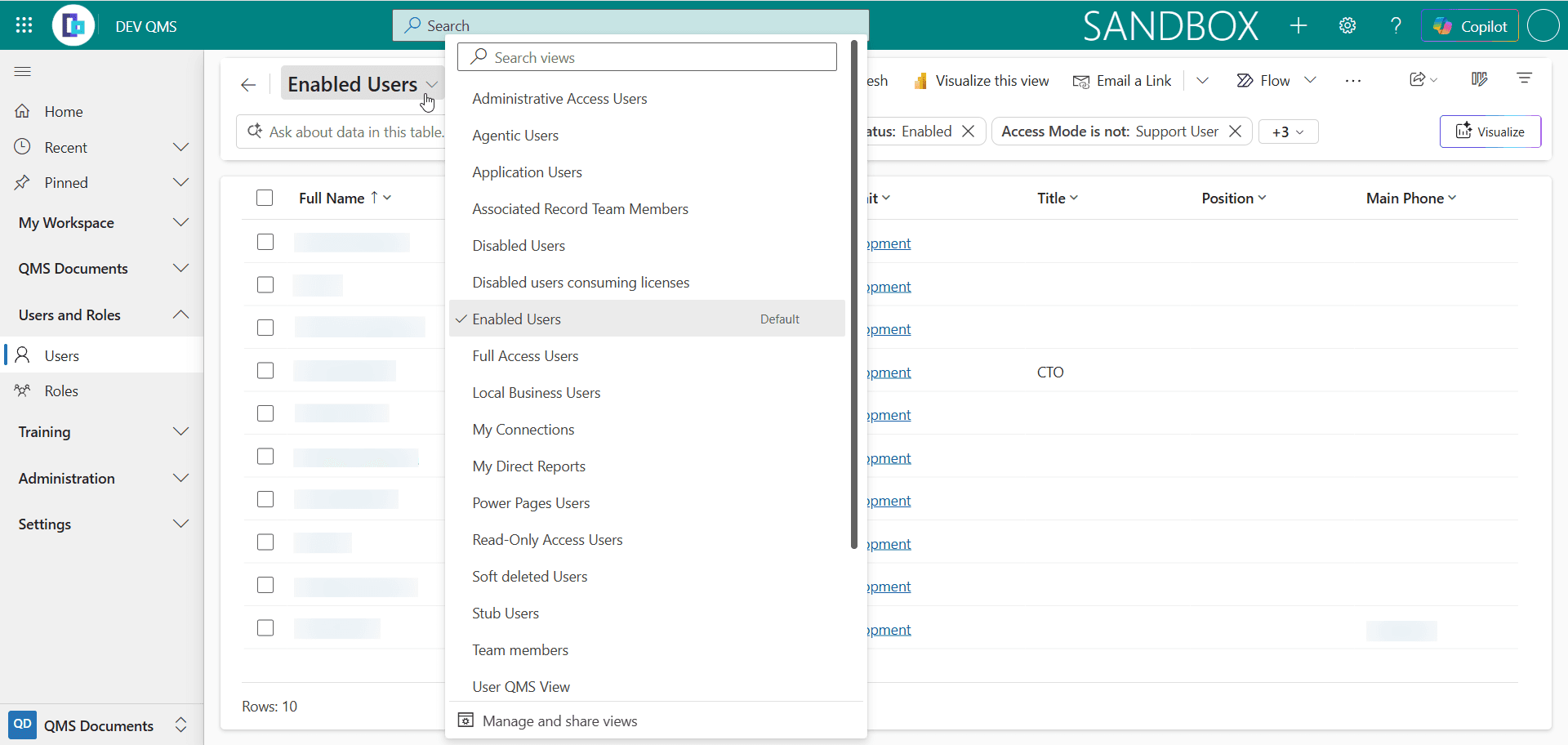Remove the Support User access mode filter
This screenshot has height=745, width=1568.
click(1236, 132)
